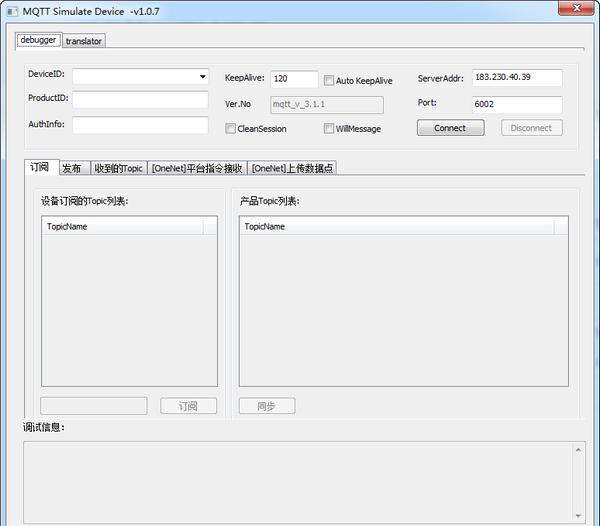Switch to the debugger tab
Screen dimensions: 600x526
(38, 40)
